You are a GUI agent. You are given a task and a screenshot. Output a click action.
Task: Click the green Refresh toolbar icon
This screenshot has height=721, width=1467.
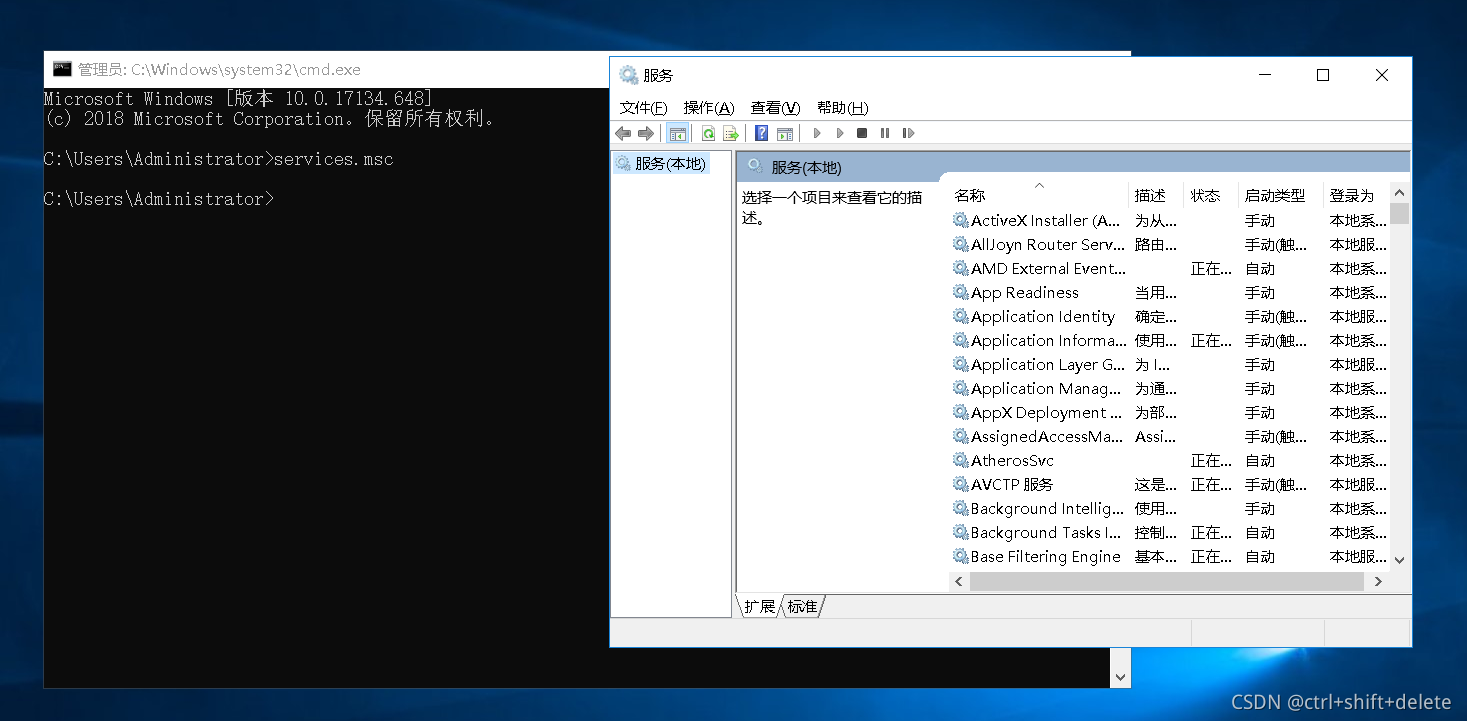708,133
